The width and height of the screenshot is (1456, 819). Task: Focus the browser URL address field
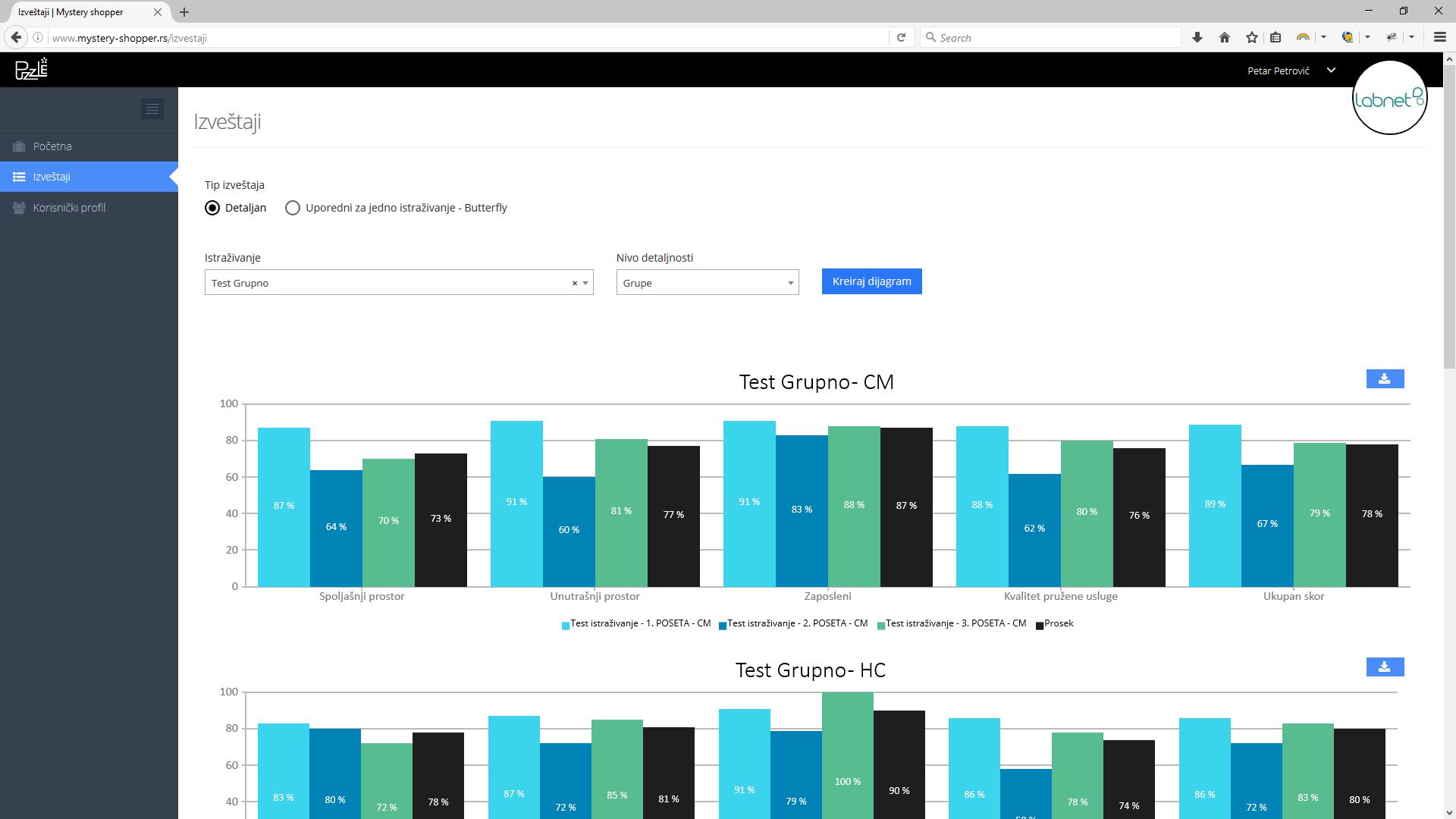pyautogui.click(x=470, y=37)
